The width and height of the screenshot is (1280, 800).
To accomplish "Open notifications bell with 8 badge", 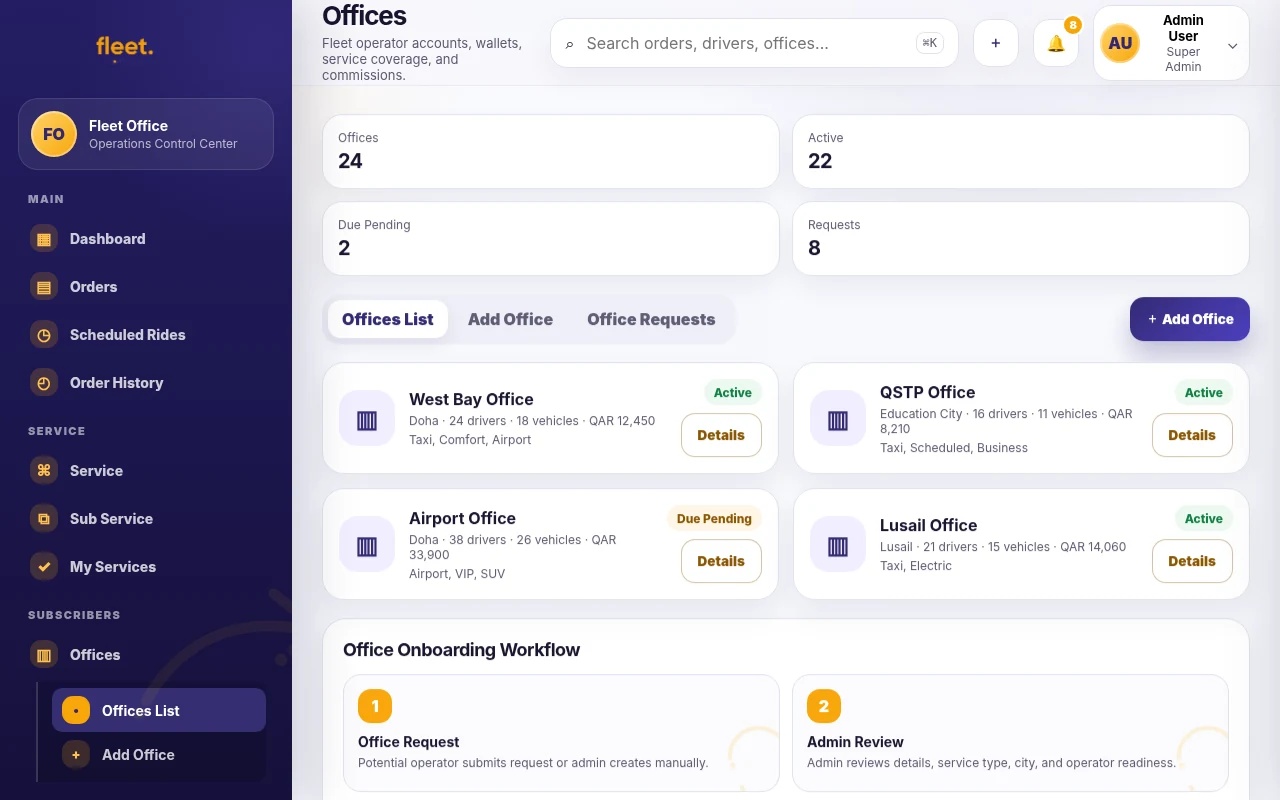I will (x=1056, y=43).
